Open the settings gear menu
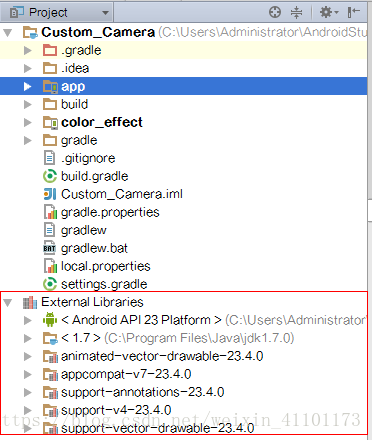The height and width of the screenshot is (440, 372). 329,12
